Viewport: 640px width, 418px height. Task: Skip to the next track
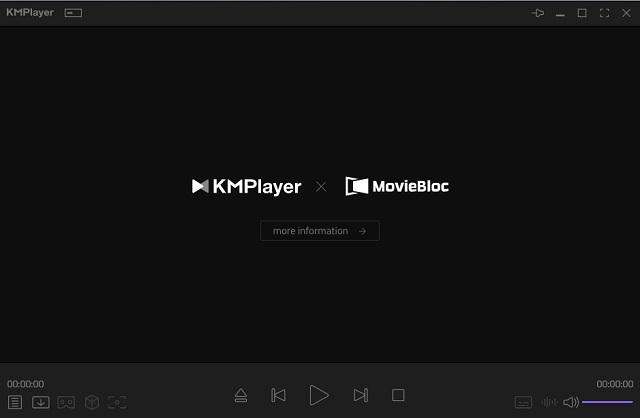361,396
